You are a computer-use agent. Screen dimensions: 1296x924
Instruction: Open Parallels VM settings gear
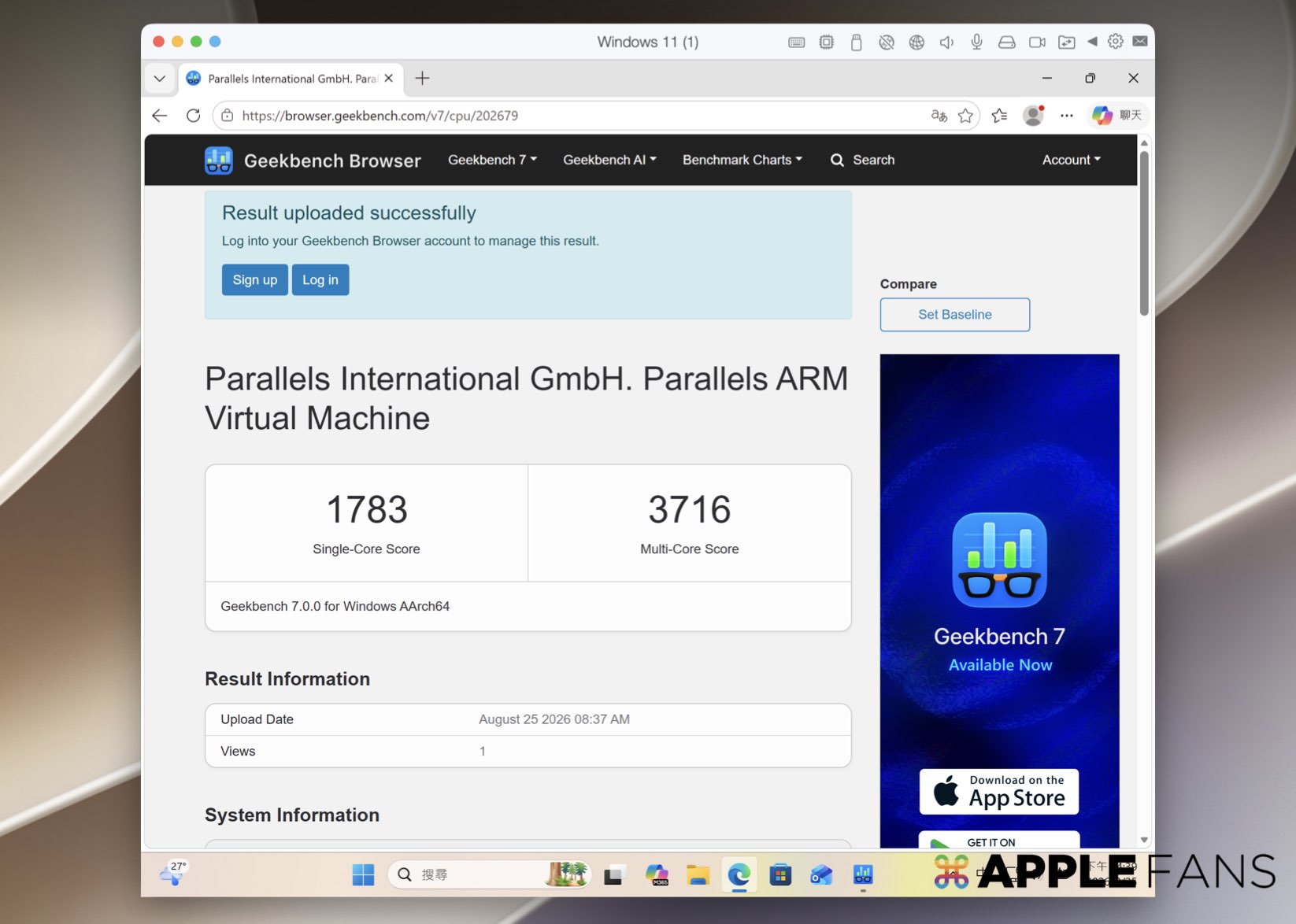[1115, 42]
